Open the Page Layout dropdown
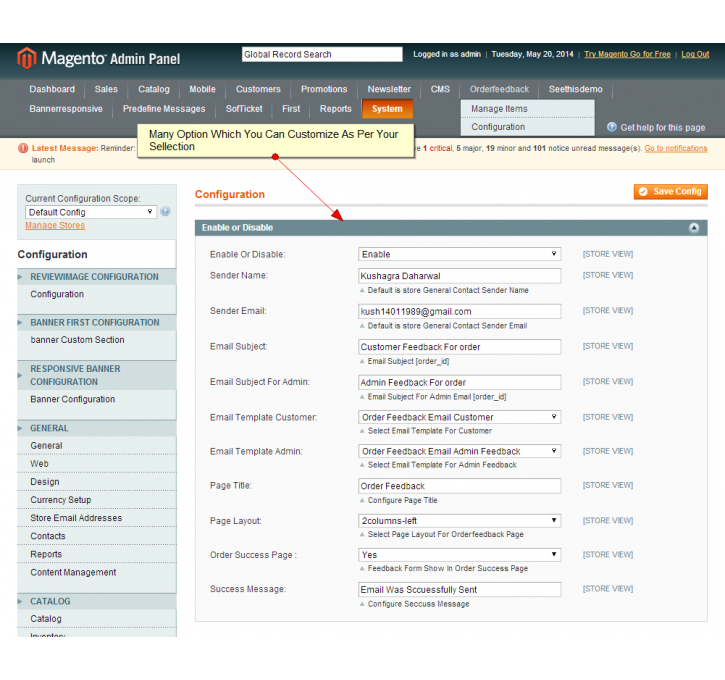This screenshot has width=725, height=680. click(x=460, y=521)
